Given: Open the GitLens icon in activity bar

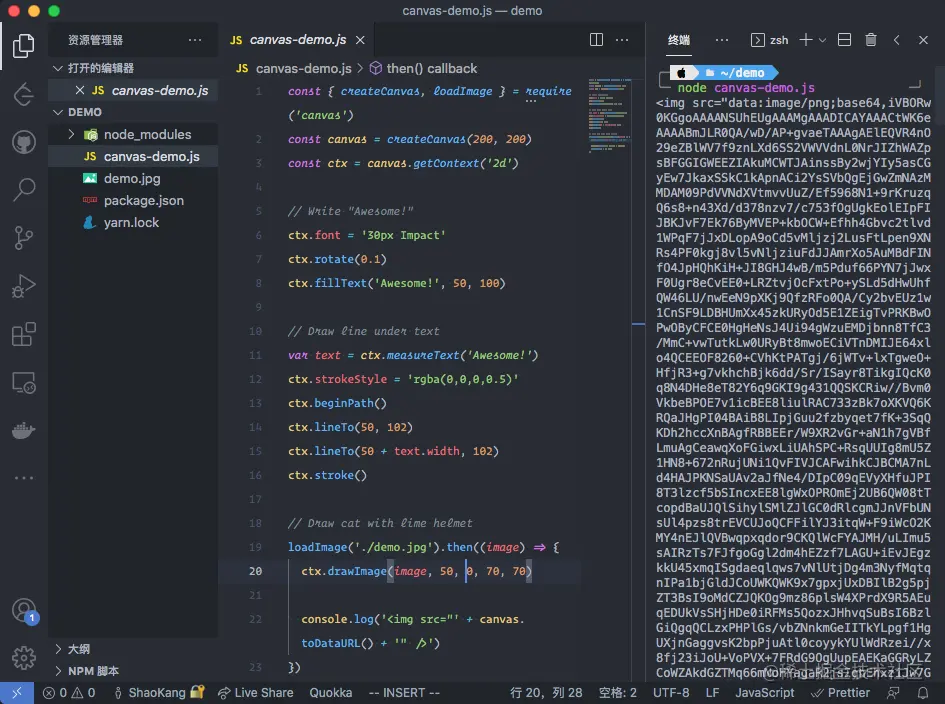Looking at the screenshot, I should (24, 94).
